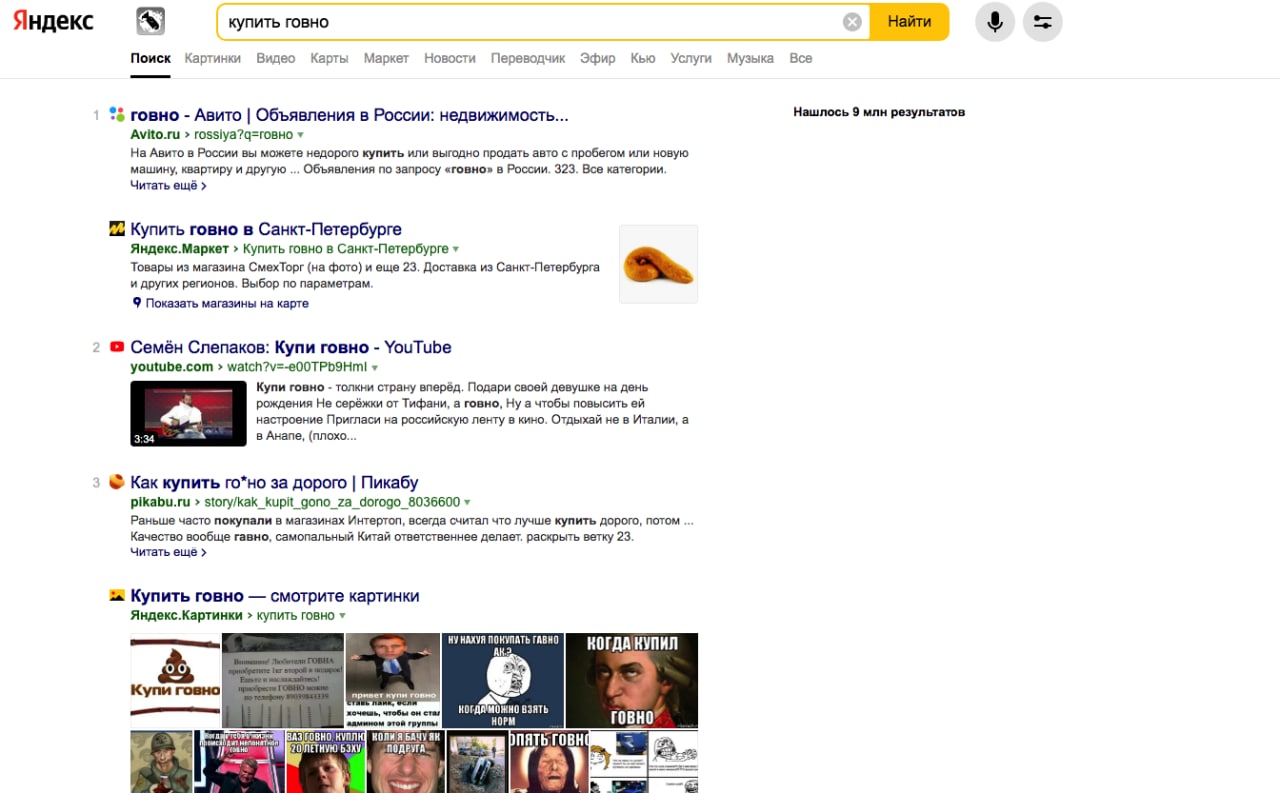Image resolution: width=1280 pixels, height=793 pixels.
Task: Play YouTube video thumbnail with 3:34
Action: tap(188, 414)
